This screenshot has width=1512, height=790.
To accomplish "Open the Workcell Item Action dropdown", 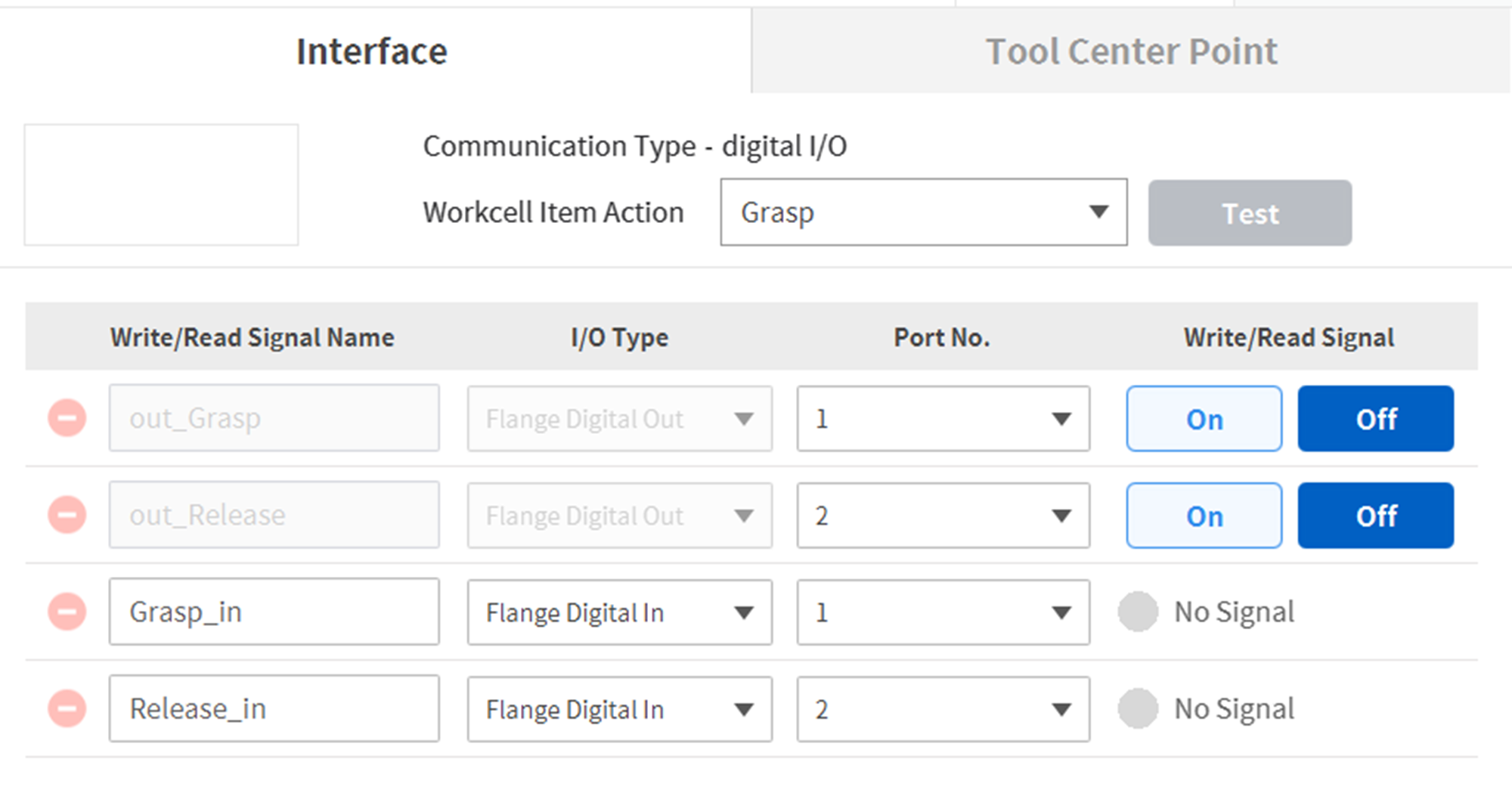I will click(923, 212).
